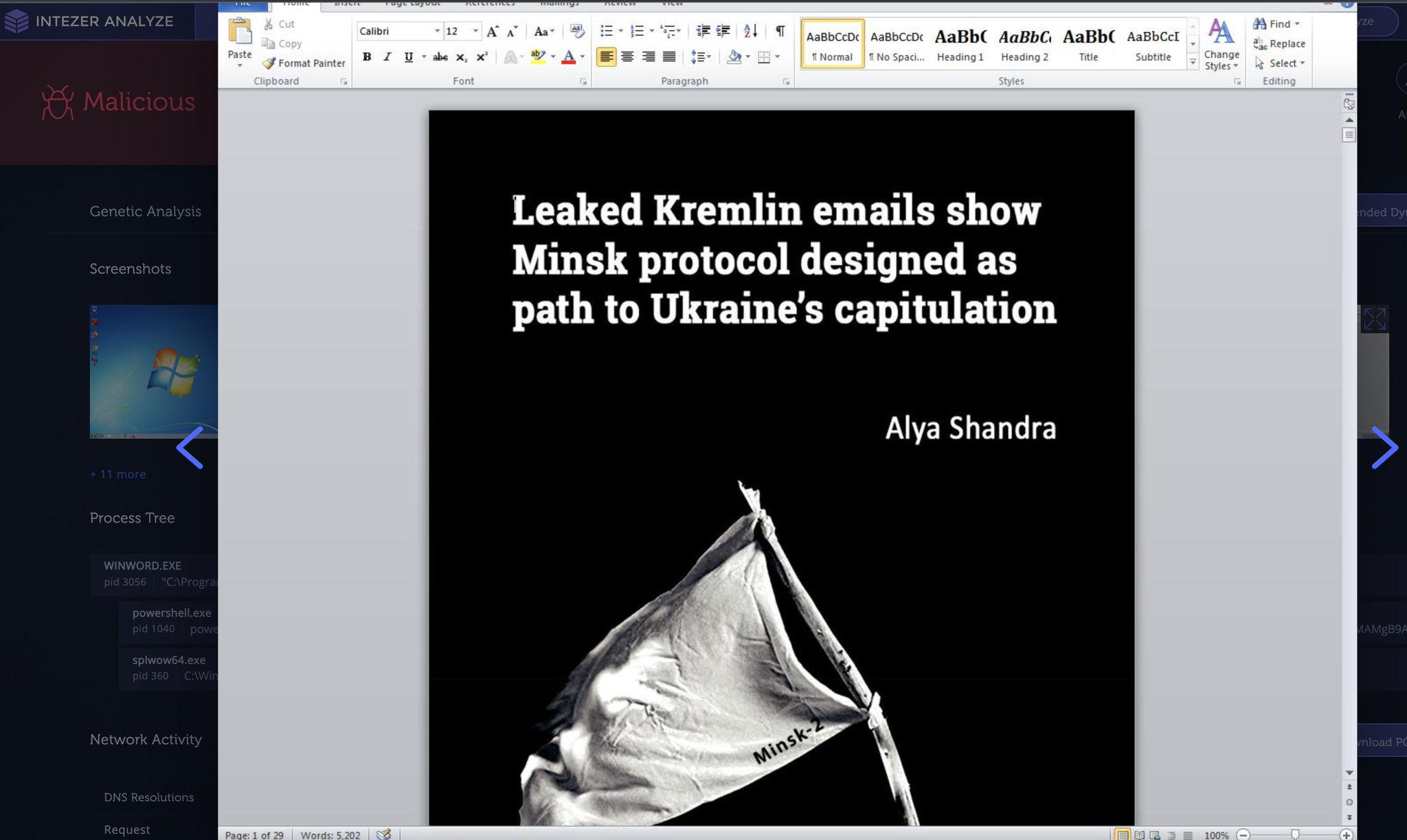This screenshot has width=1407, height=840.
Task: Click the Clear Formatting eraser icon
Action: [x=577, y=31]
